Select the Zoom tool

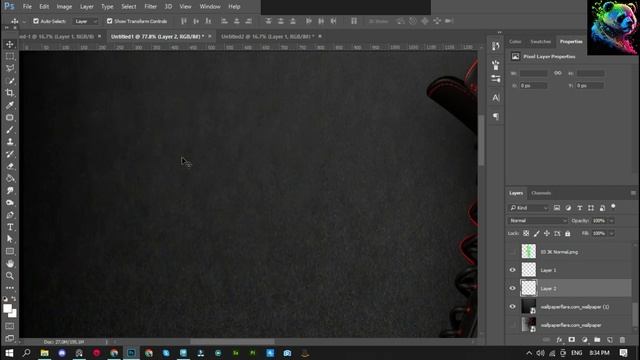coord(10,276)
